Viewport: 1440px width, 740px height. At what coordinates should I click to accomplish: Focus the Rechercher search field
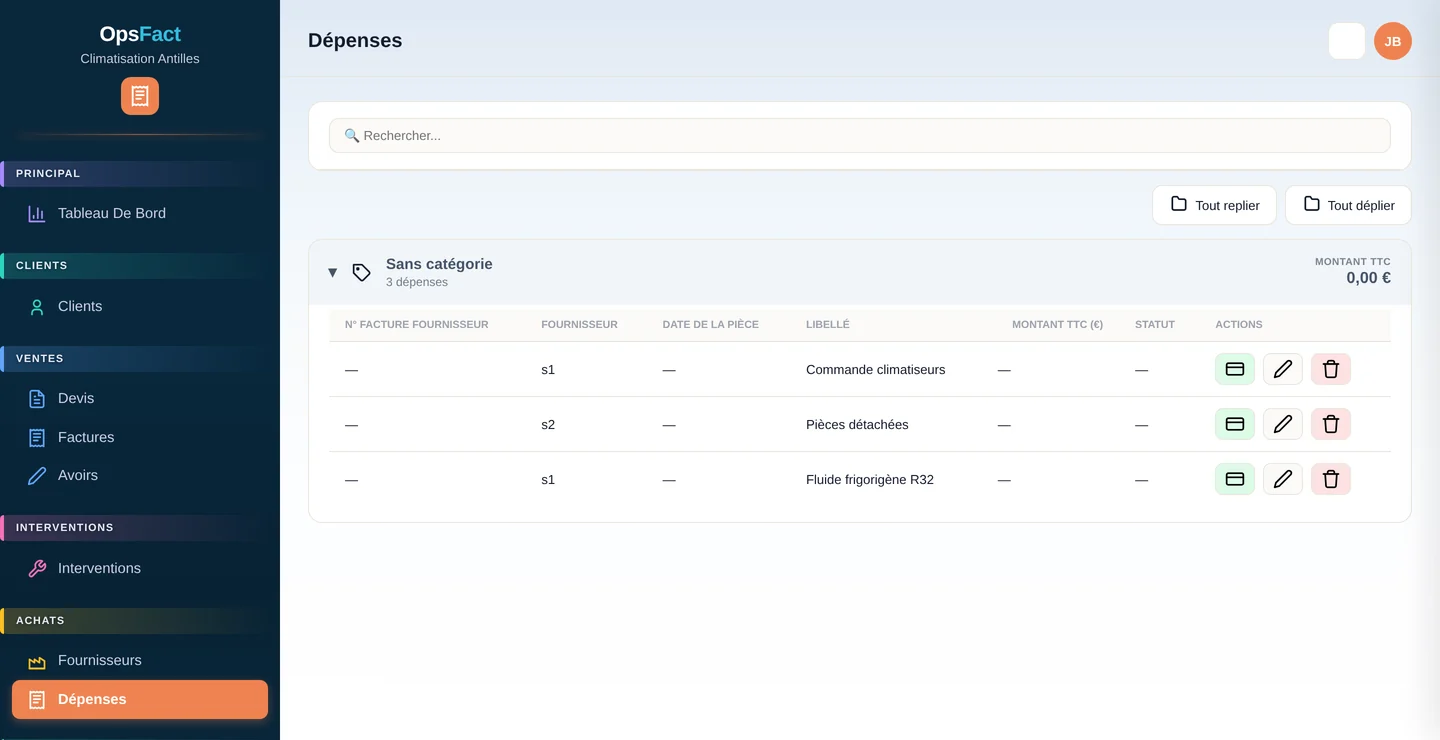(860, 135)
